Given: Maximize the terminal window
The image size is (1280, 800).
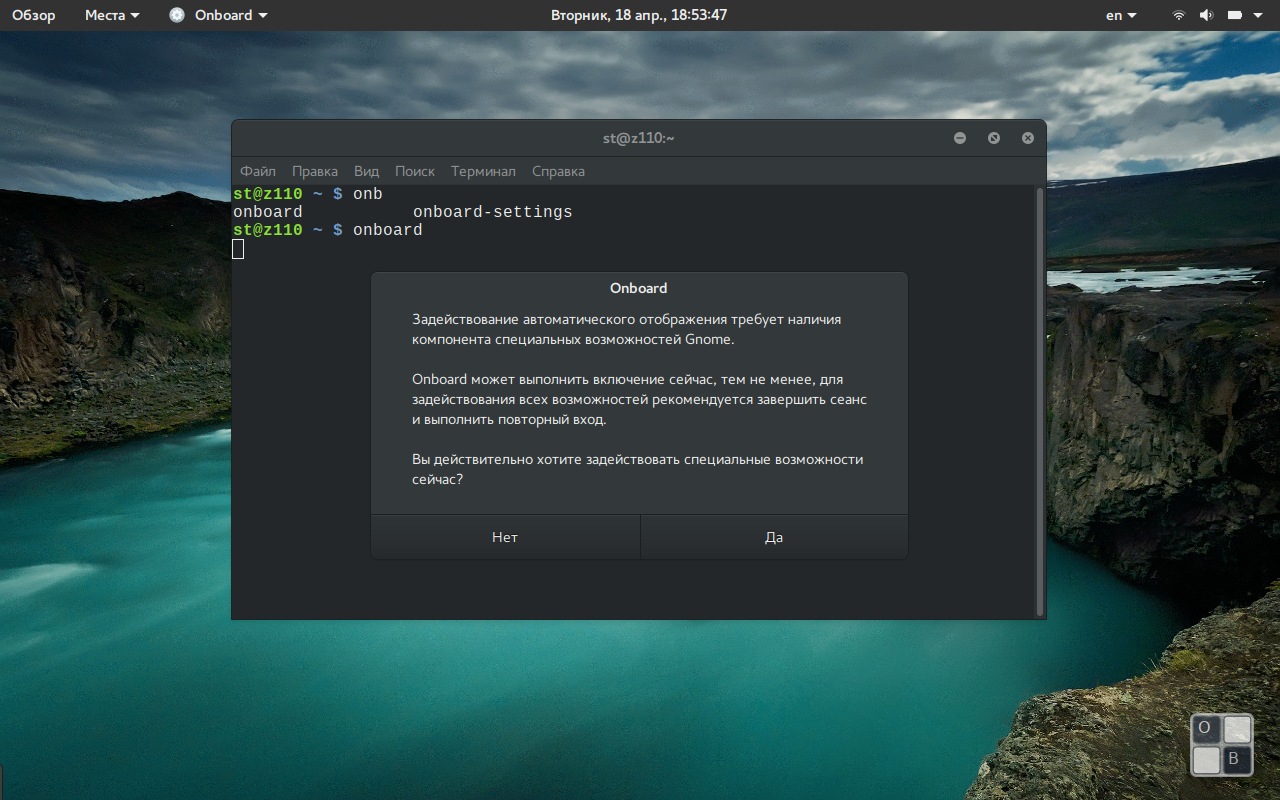Looking at the screenshot, I should 994,138.
